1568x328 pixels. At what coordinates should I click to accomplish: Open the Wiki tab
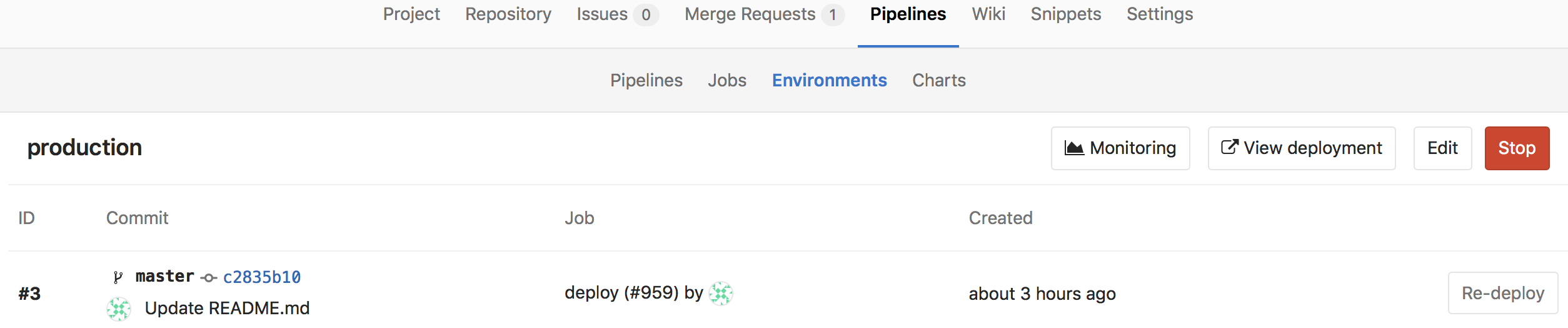988,14
